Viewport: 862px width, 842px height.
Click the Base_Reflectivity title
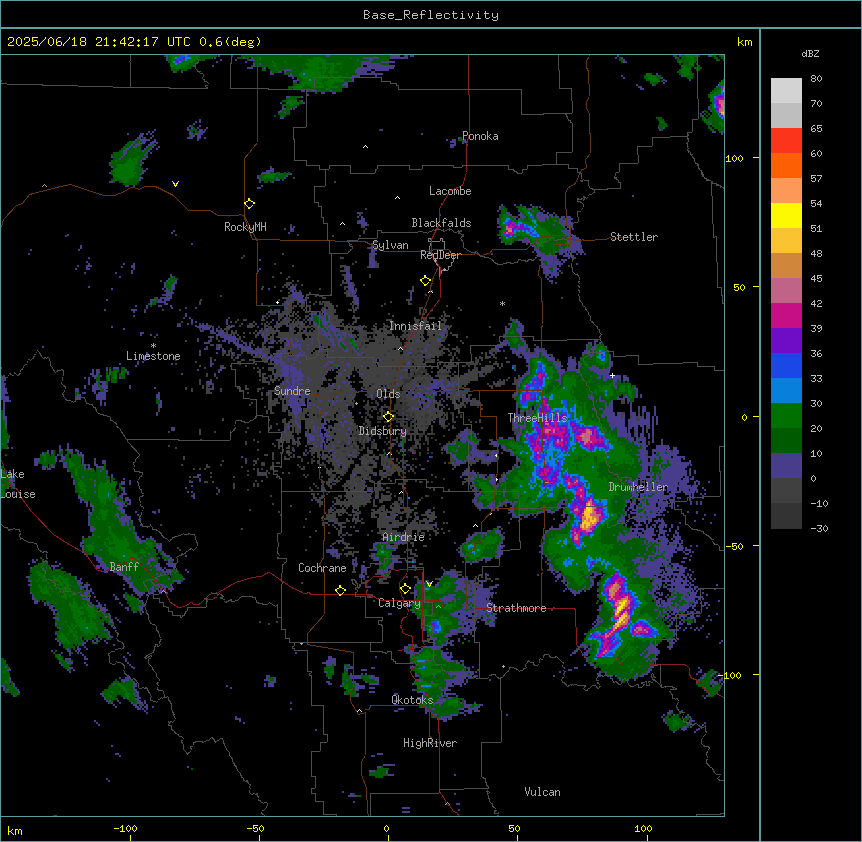431,15
